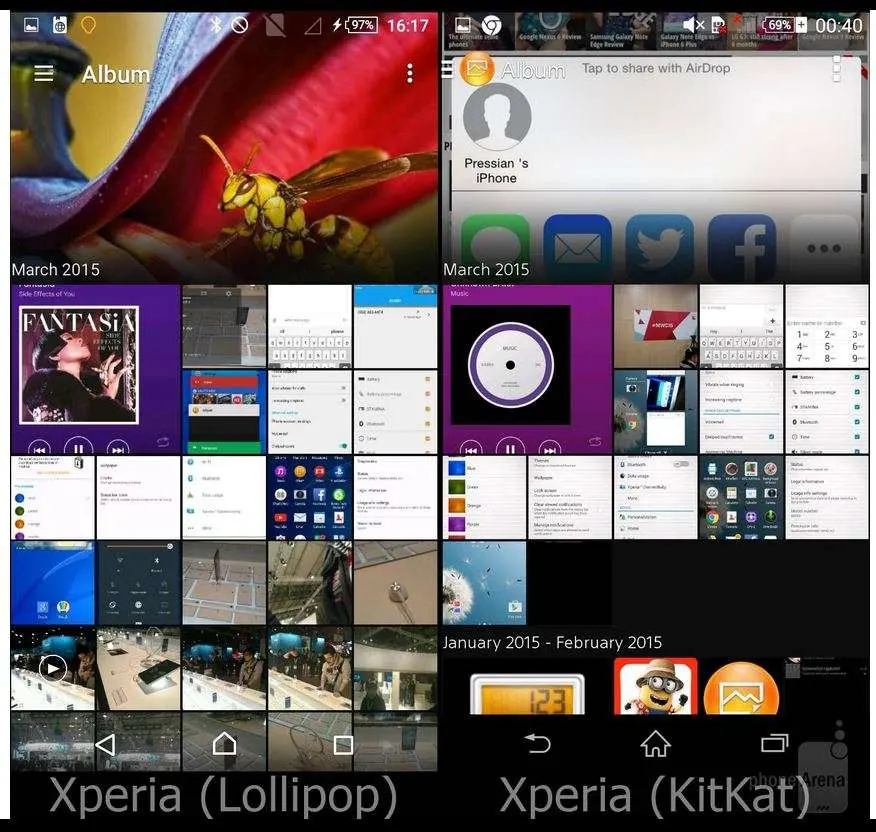Open the Lollipop app drawer screenshot thumbnail
This screenshot has width=876, height=832.
point(310,497)
